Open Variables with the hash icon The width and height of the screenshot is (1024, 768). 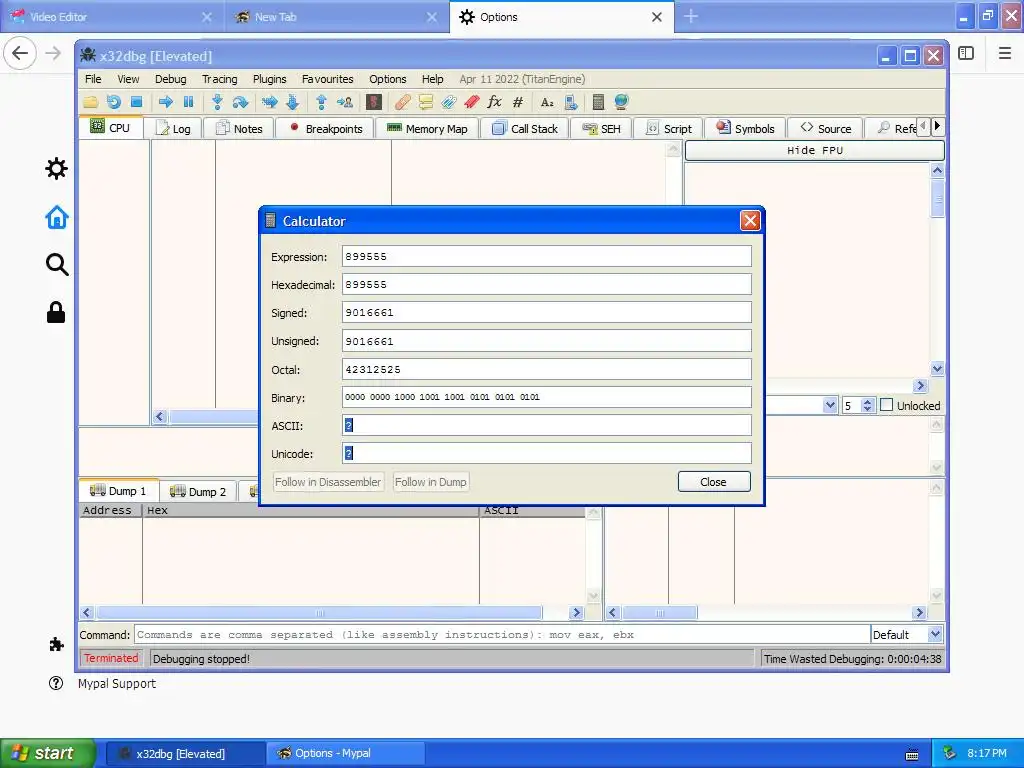pyautogui.click(x=518, y=102)
